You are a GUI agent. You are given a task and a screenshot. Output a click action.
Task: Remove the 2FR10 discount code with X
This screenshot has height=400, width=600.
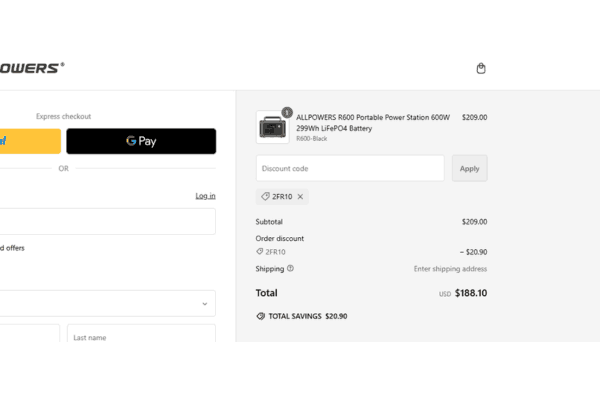coord(300,197)
